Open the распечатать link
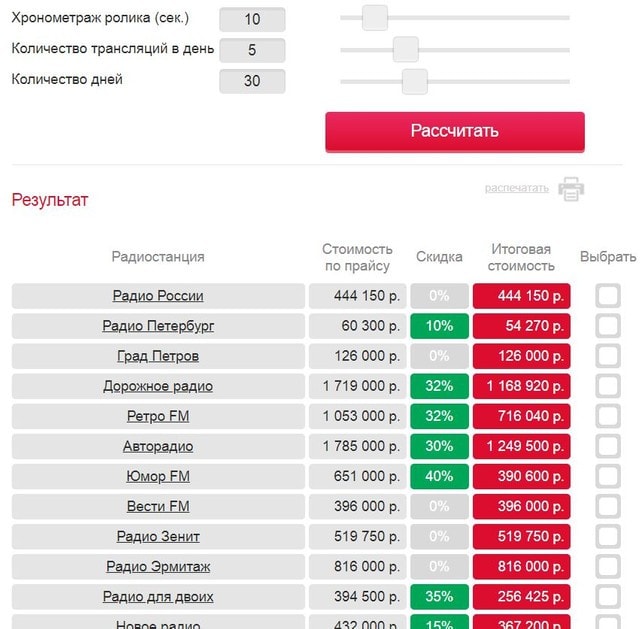 click(516, 188)
